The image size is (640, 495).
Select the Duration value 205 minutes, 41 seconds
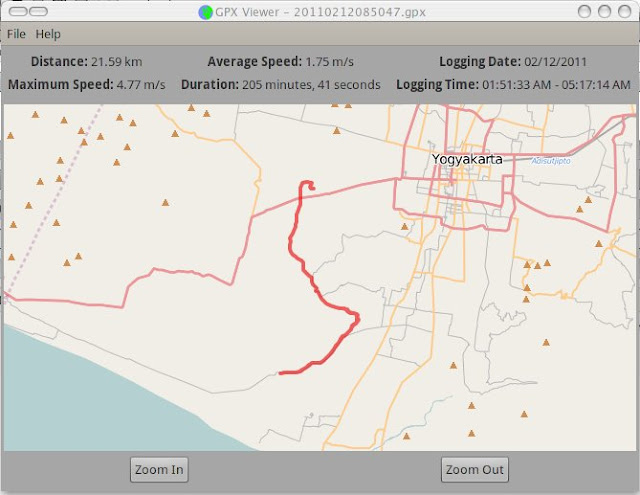point(311,85)
